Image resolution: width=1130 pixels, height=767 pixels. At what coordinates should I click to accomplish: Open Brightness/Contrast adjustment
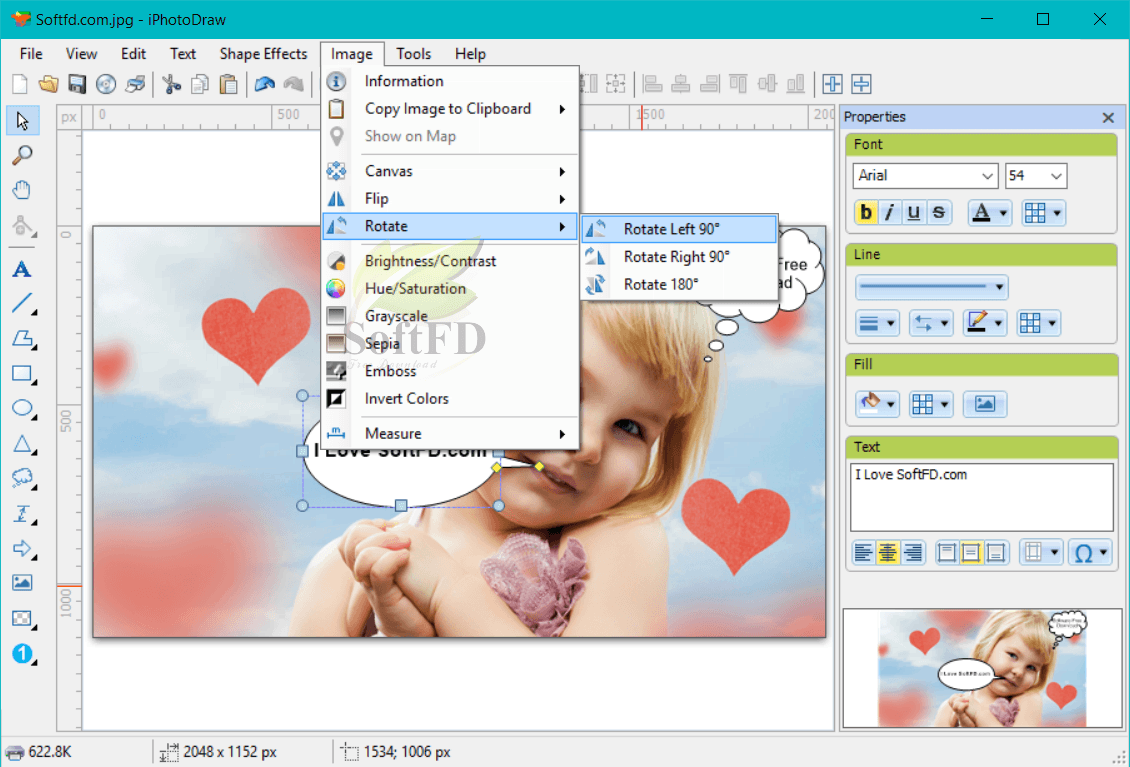[450, 261]
